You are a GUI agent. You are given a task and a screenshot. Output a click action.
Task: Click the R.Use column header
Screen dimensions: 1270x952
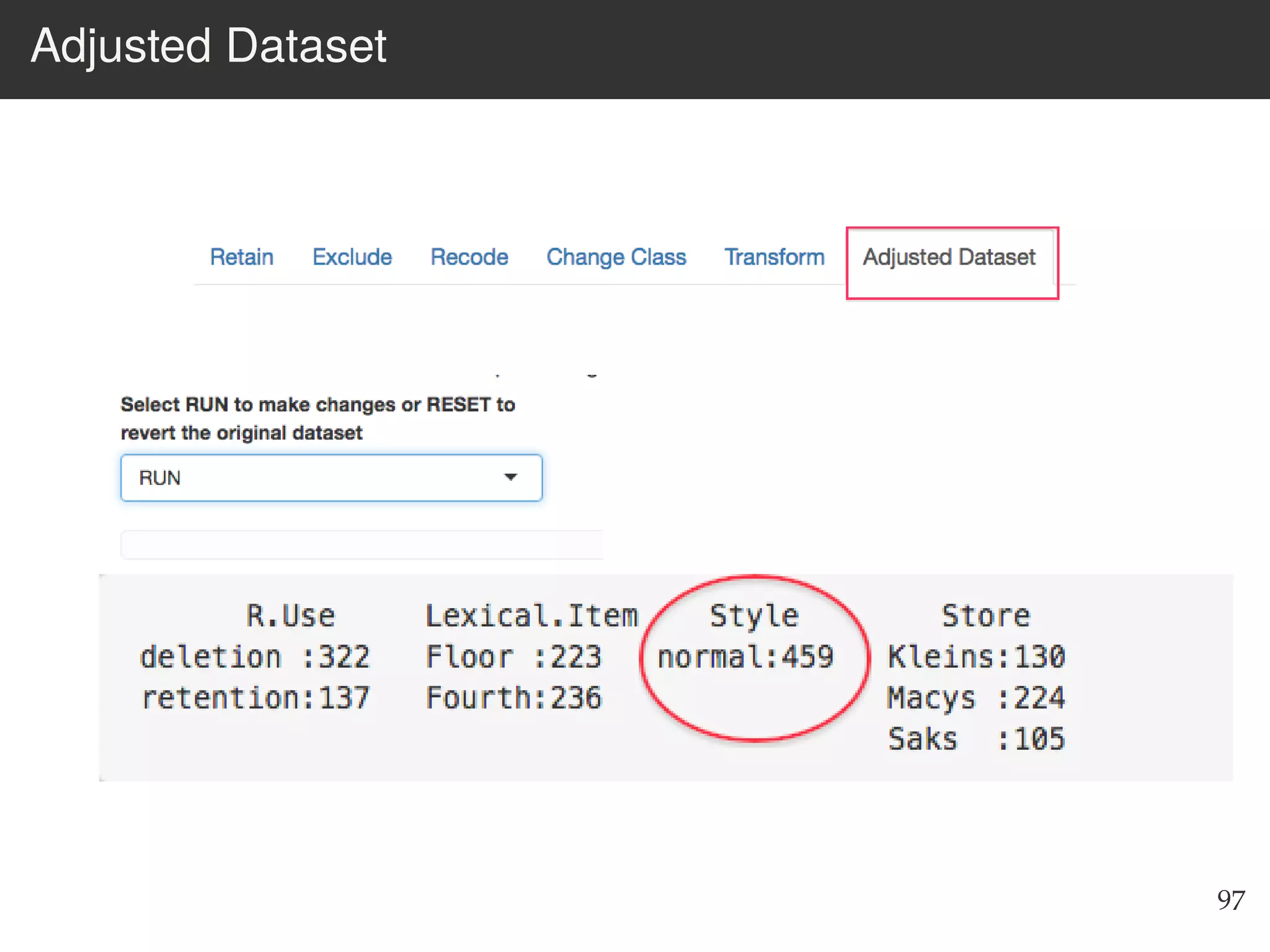[x=290, y=616]
